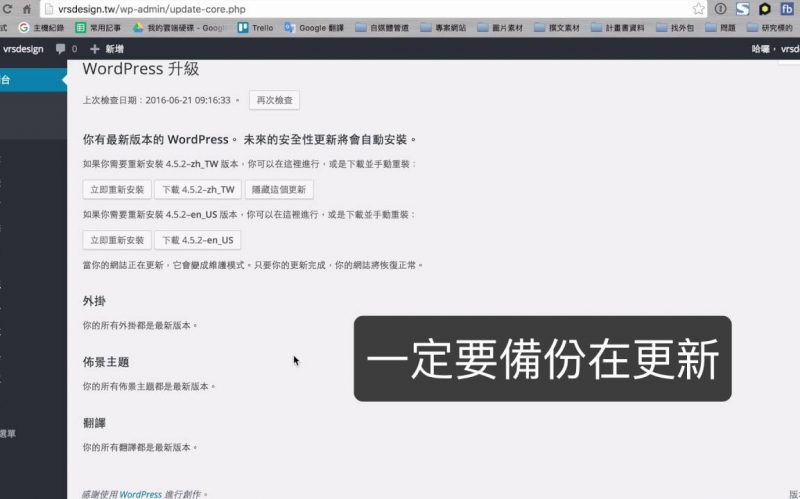Open the Google 翻譯 bookmark
This screenshot has width=800, height=499.
316,28
